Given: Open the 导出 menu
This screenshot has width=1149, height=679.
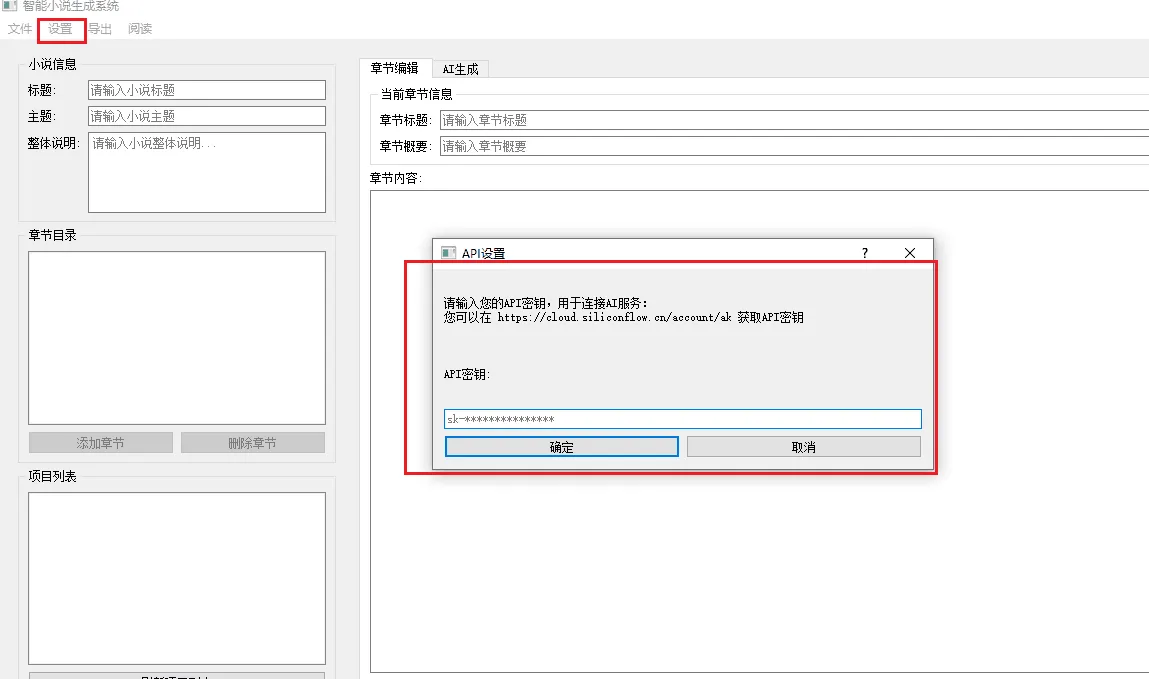Looking at the screenshot, I should (100, 29).
